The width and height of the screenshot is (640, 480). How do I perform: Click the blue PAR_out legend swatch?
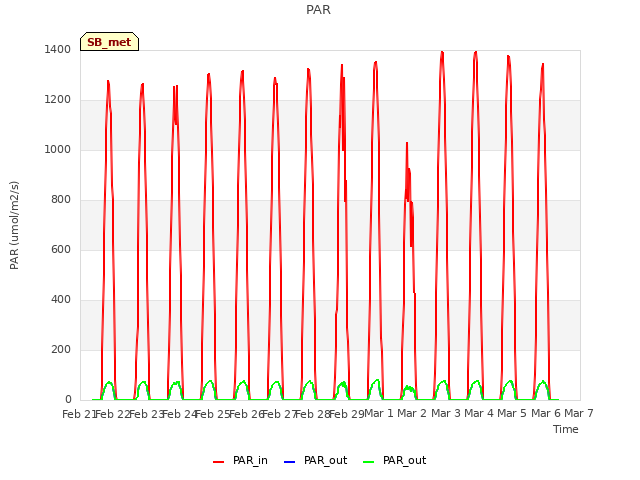[289, 462]
